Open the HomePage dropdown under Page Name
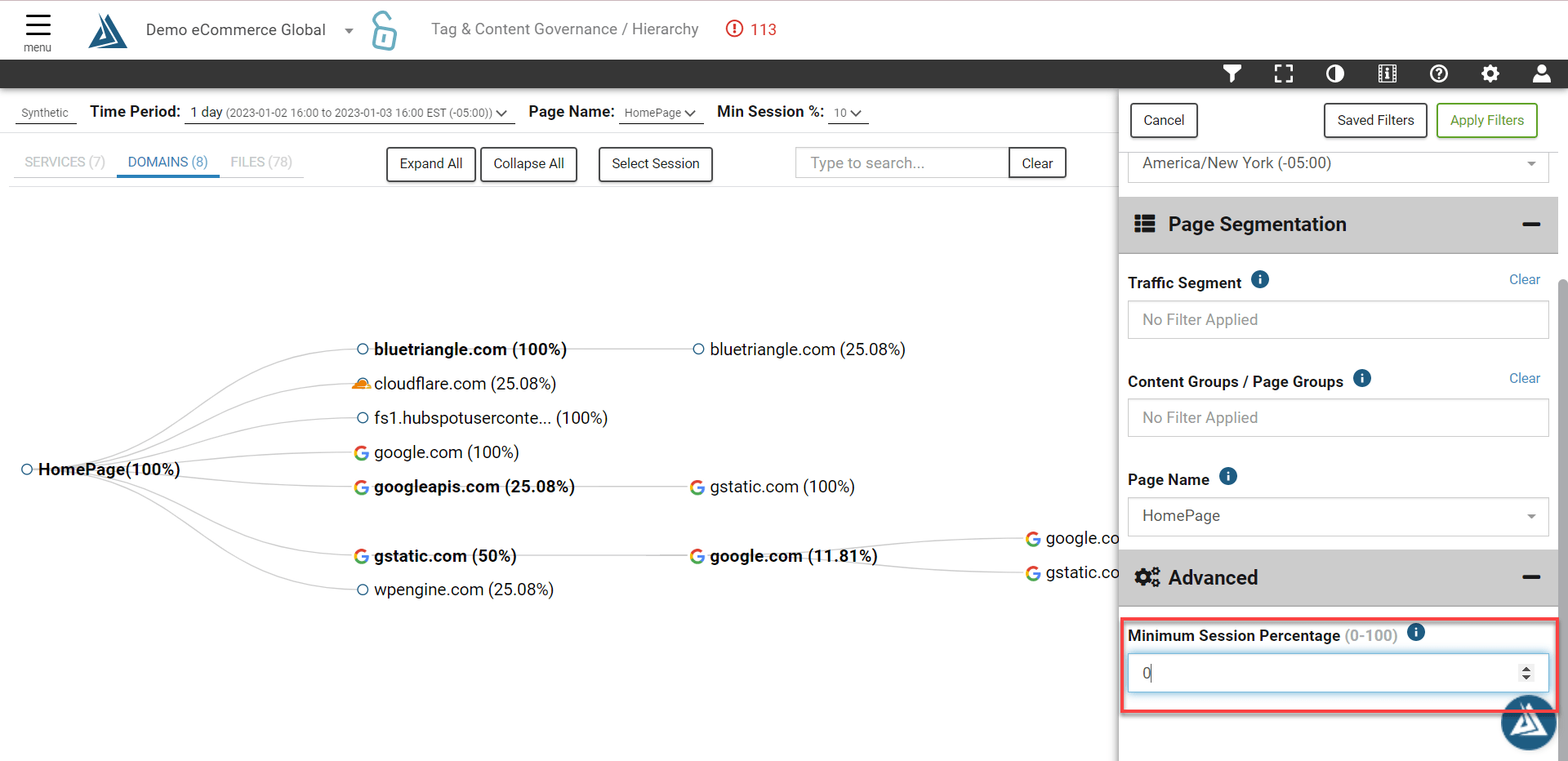The width and height of the screenshot is (1568, 761). [x=1530, y=516]
